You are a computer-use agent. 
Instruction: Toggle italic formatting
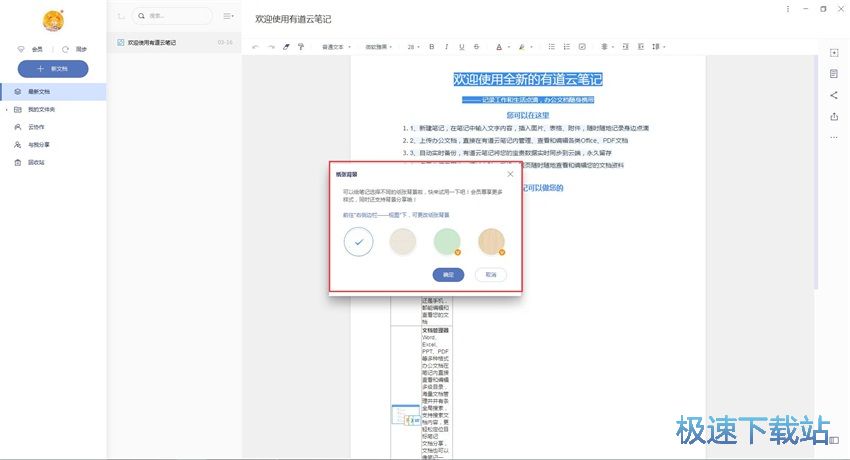[447, 47]
